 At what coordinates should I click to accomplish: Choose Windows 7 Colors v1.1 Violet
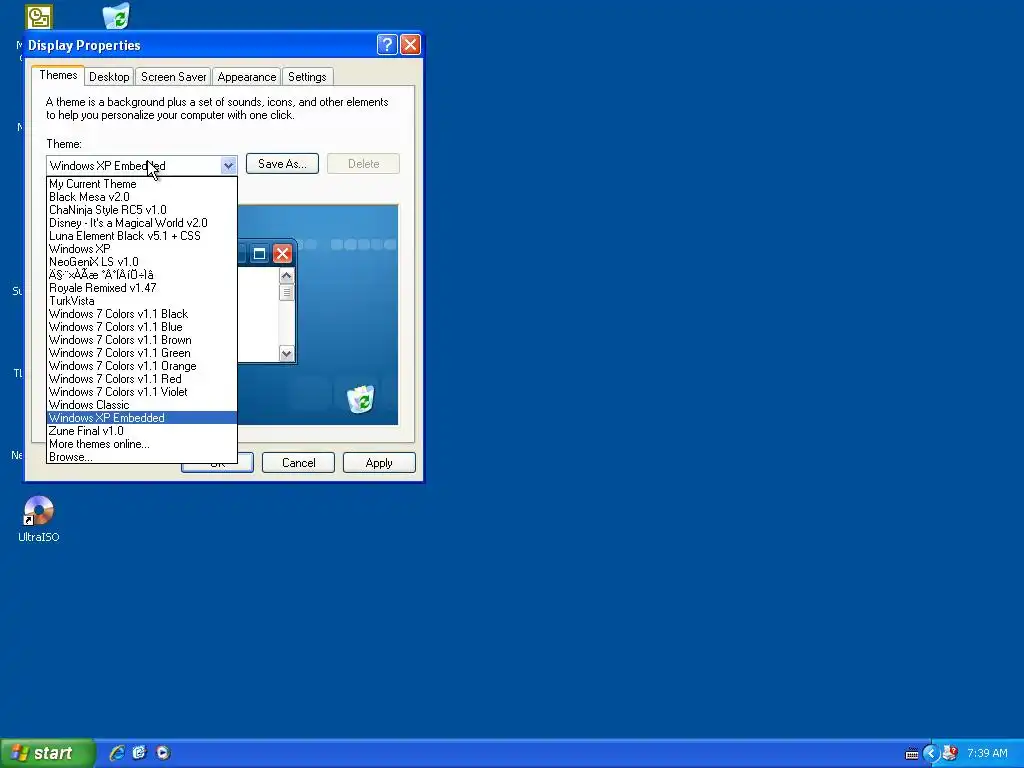pyautogui.click(x=142, y=392)
